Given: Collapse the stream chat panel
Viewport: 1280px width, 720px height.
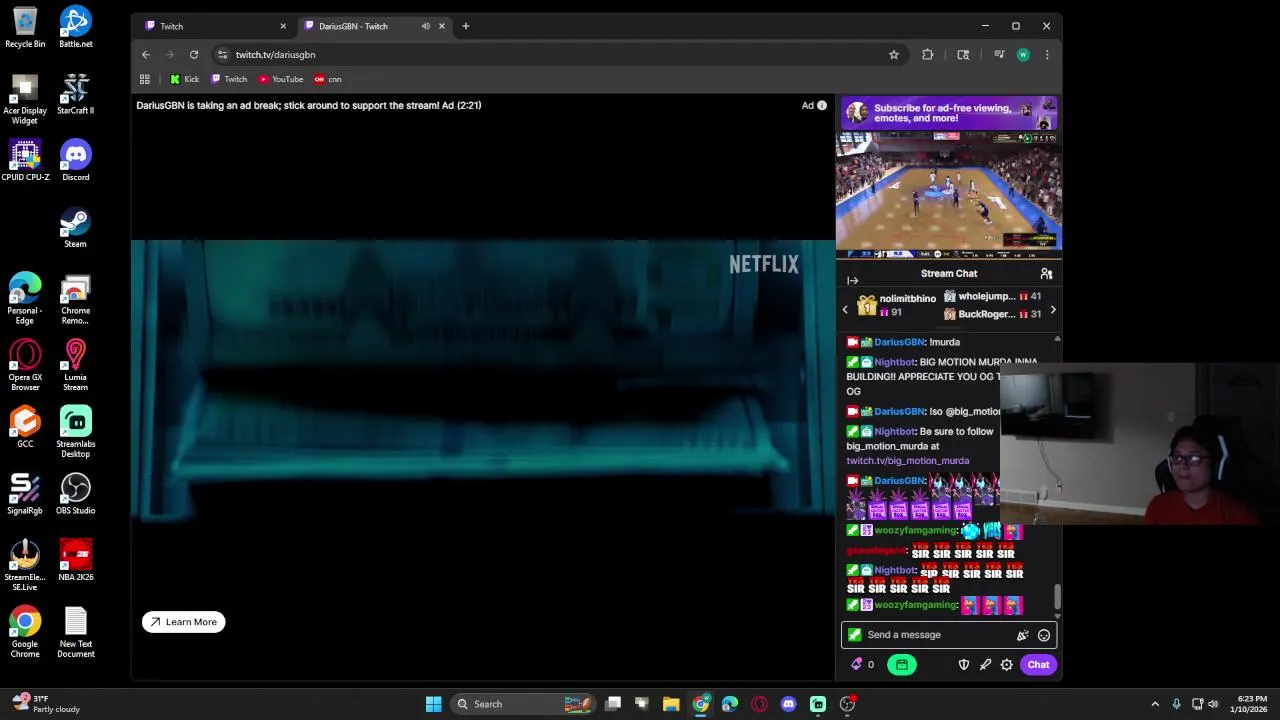Looking at the screenshot, I should coord(852,281).
